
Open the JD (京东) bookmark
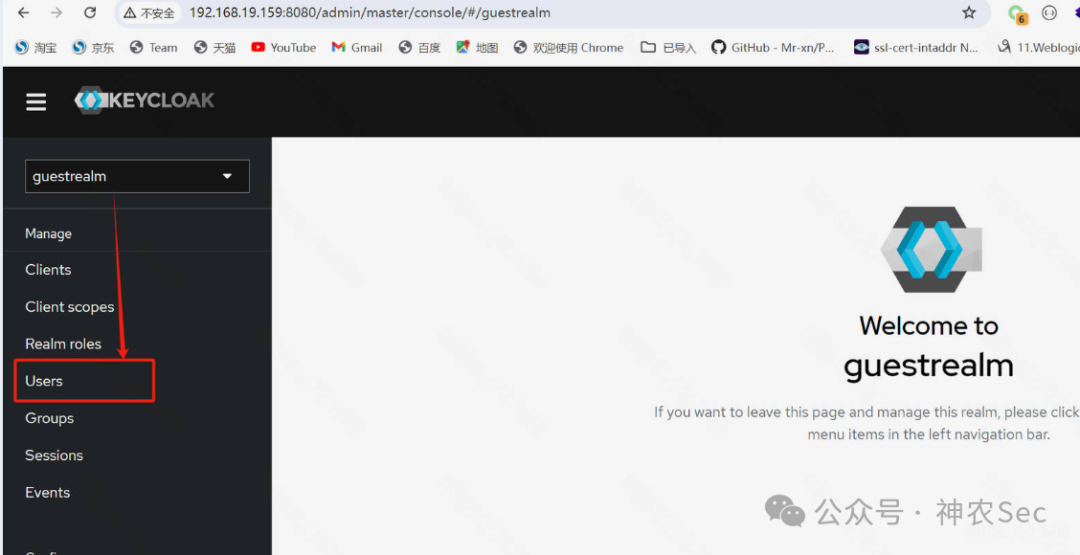tap(94, 48)
